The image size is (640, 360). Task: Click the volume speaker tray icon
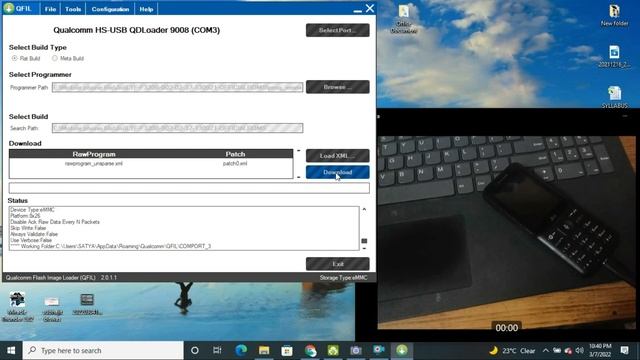point(579,350)
